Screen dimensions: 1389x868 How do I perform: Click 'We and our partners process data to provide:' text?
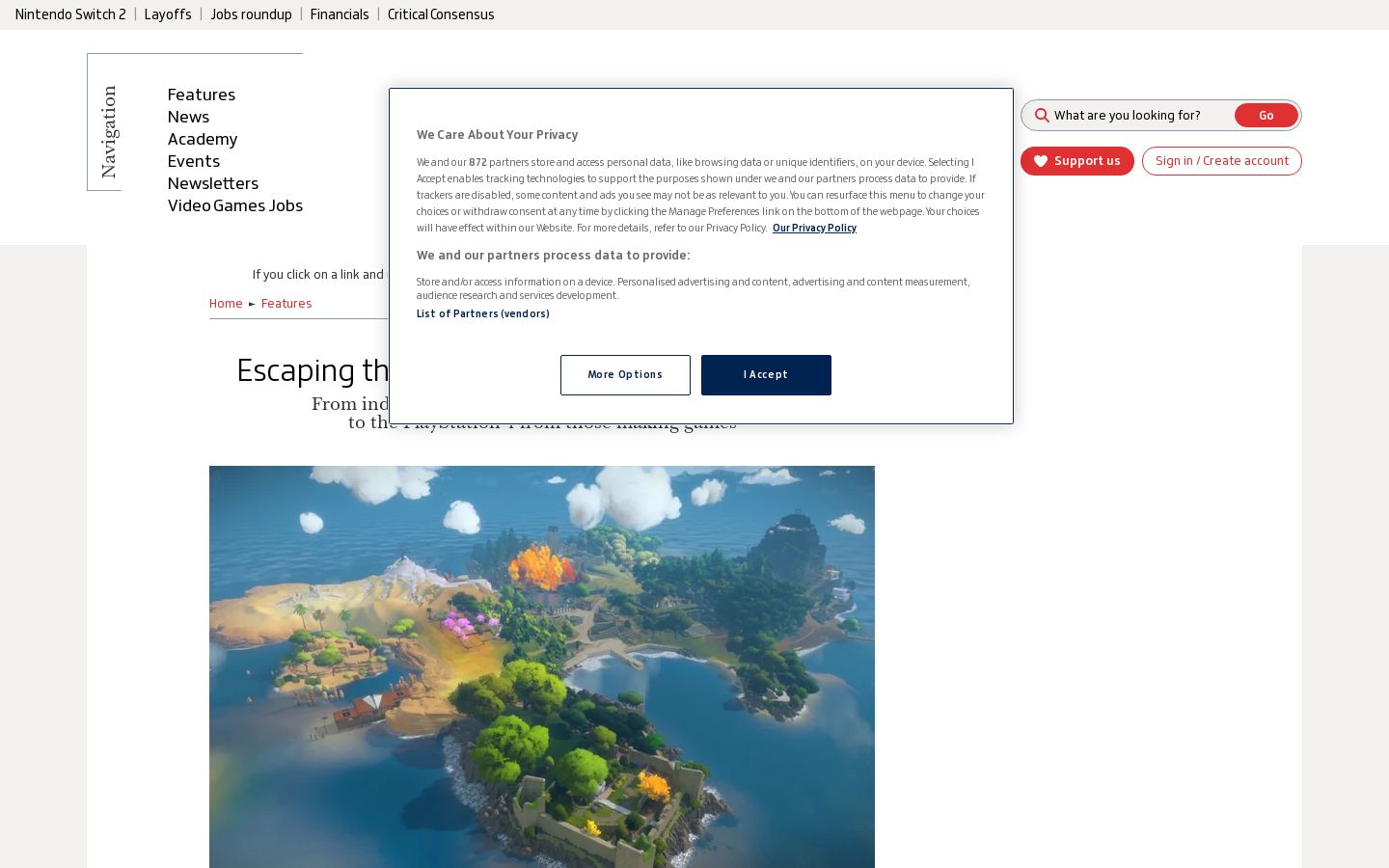coord(554,256)
